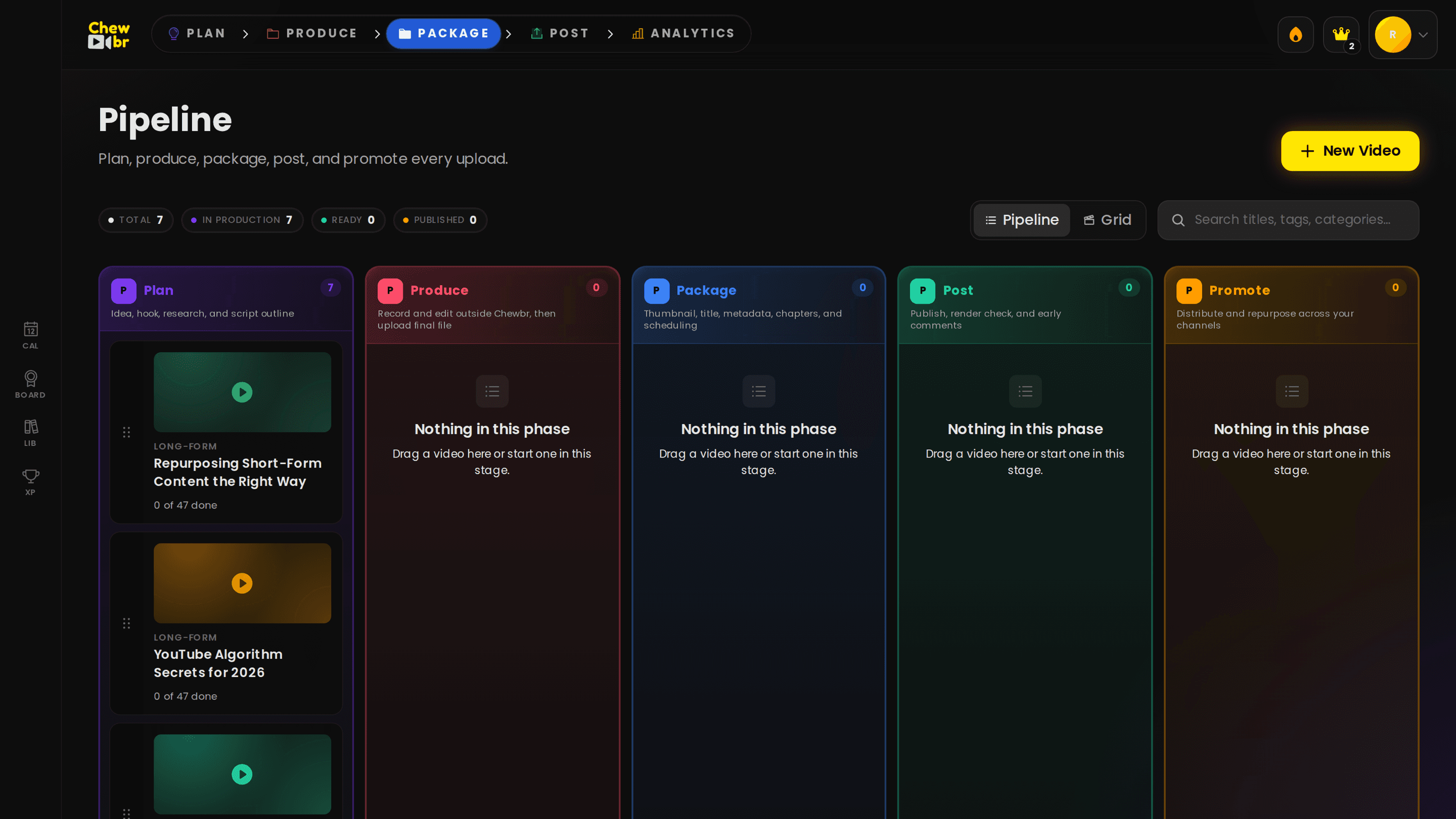Filter by READY chip

coord(348,220)
